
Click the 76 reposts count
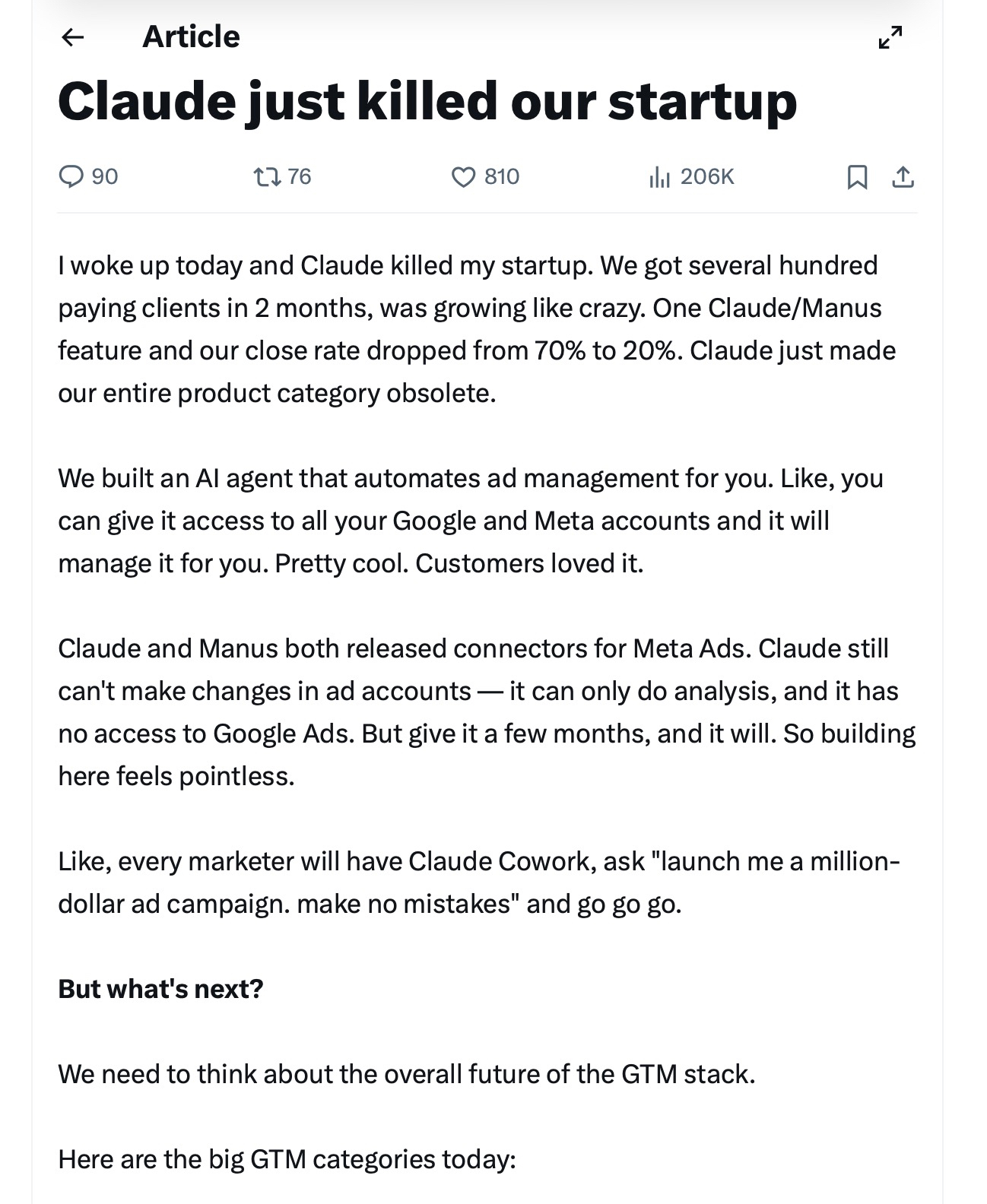pyautogui.click(x=300, y=176)
